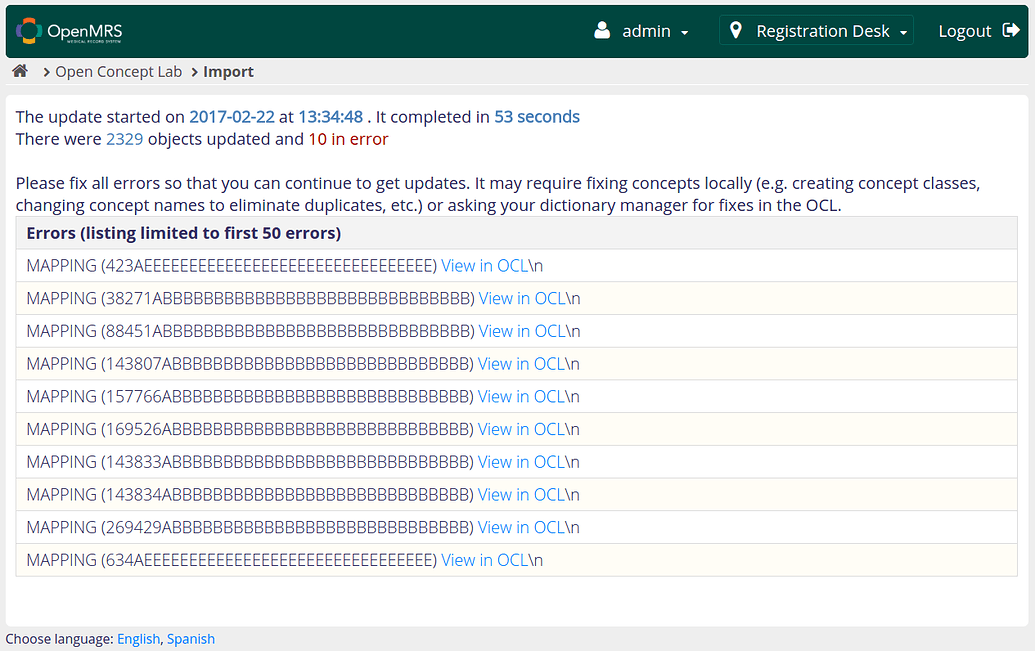The height and width of the screenshot is (651, 1035).
Task: Click the logout arrow icon
Action: tap(1011, 30)
